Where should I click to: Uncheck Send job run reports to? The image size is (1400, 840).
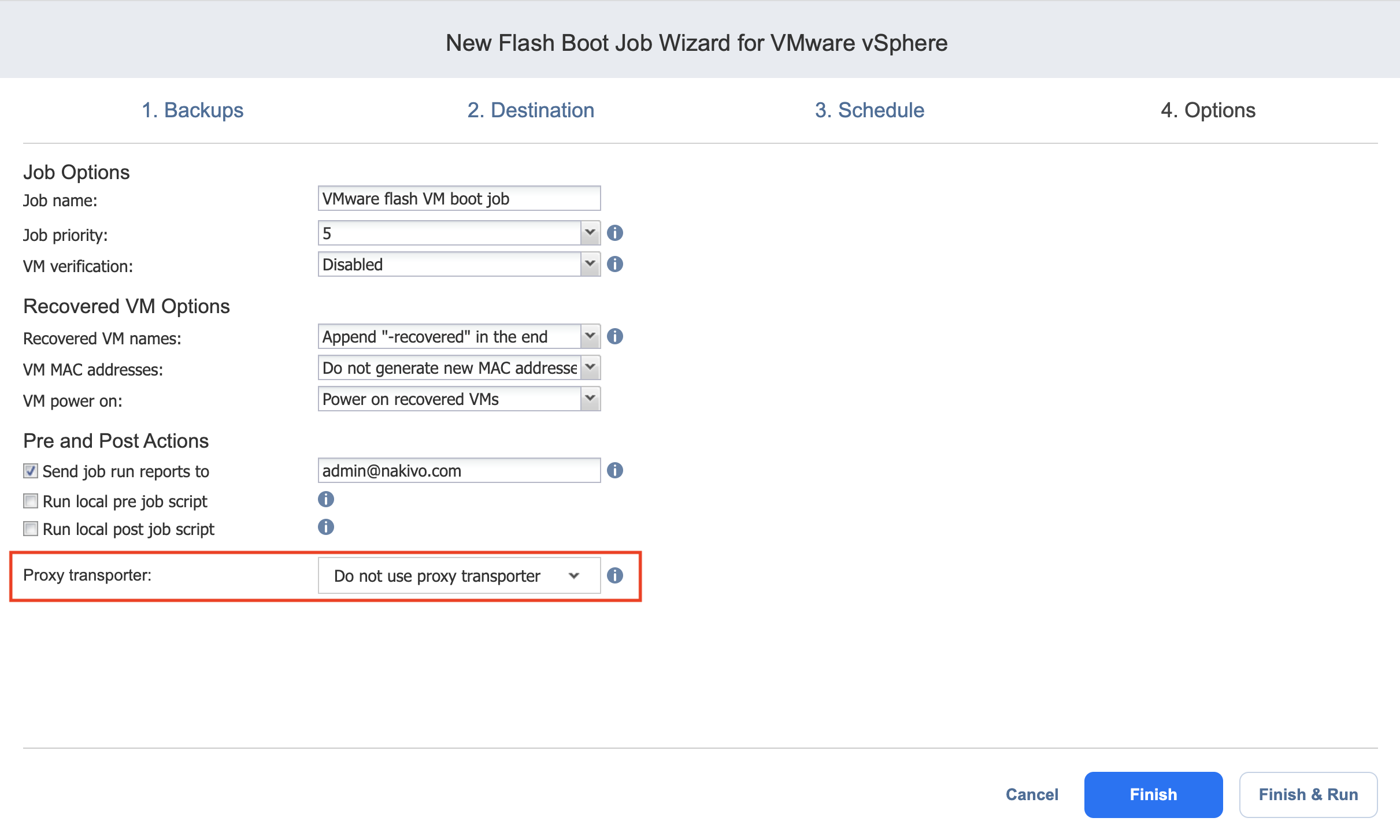point(31,471)
